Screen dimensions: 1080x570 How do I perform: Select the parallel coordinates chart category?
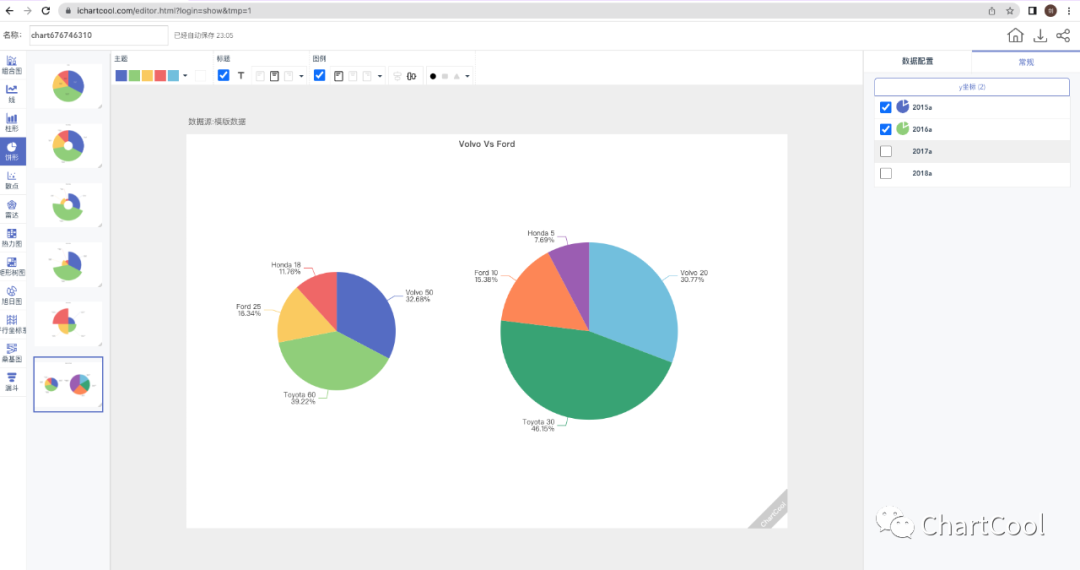tap(12, 325)
